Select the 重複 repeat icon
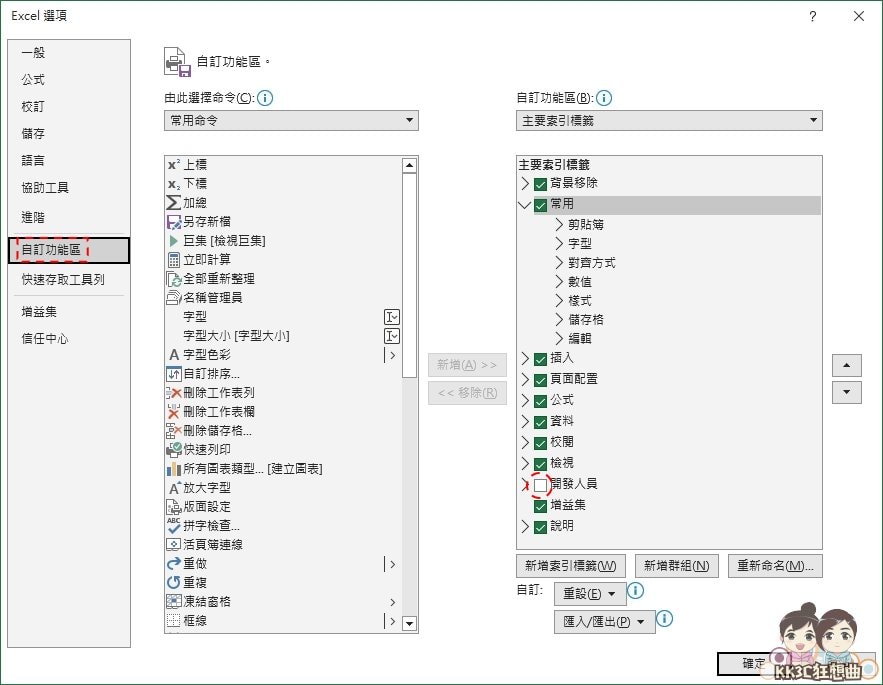 (x=174, y=582)
